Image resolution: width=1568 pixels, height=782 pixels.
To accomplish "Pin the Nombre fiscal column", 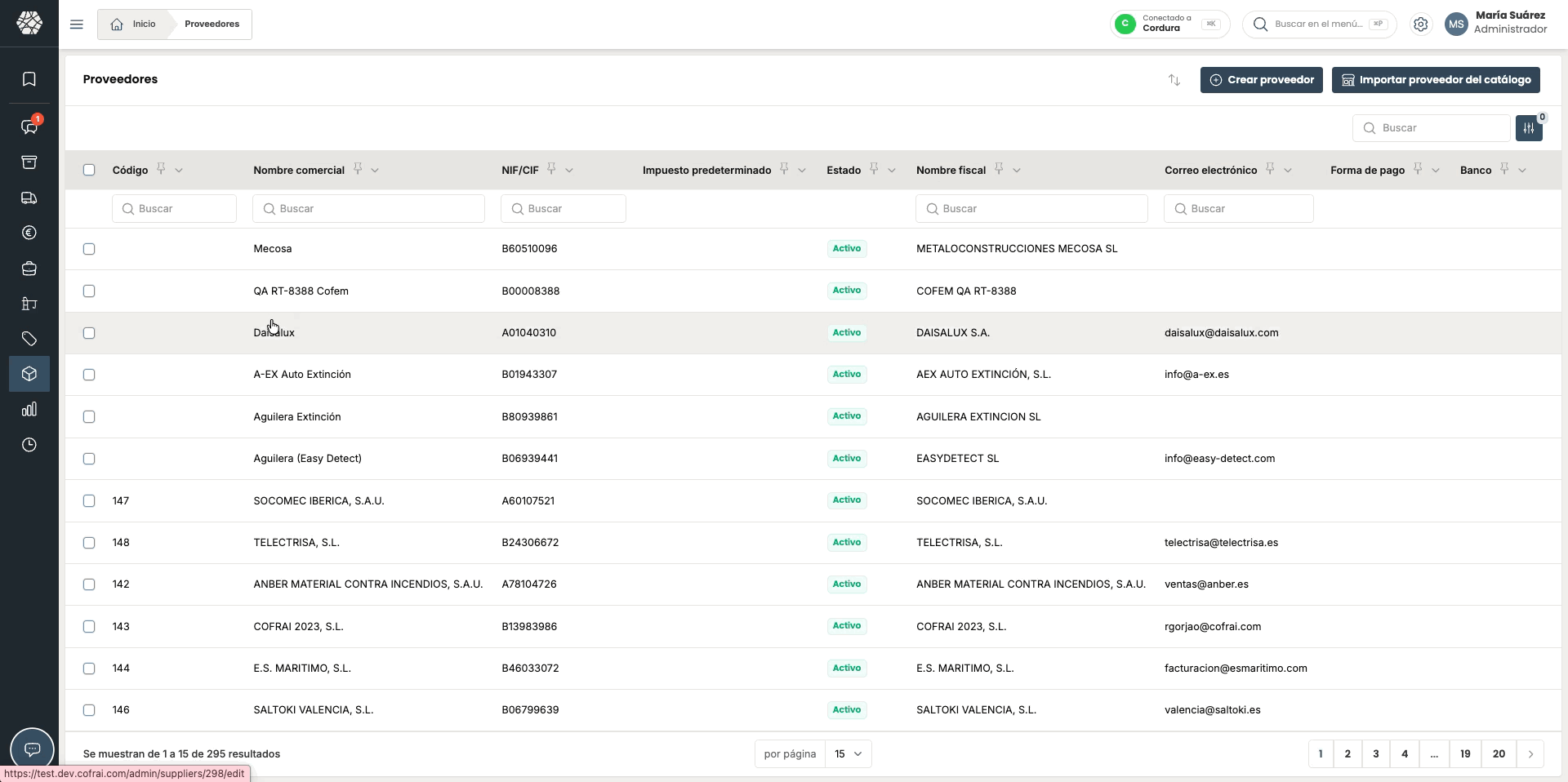I will click(x=999, y=169).
